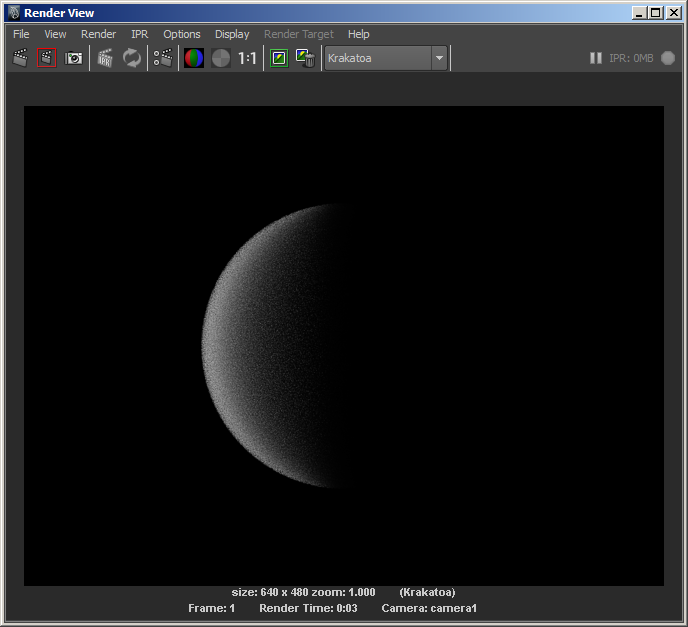Click the rendered sphere image

[x=344, y=346]
